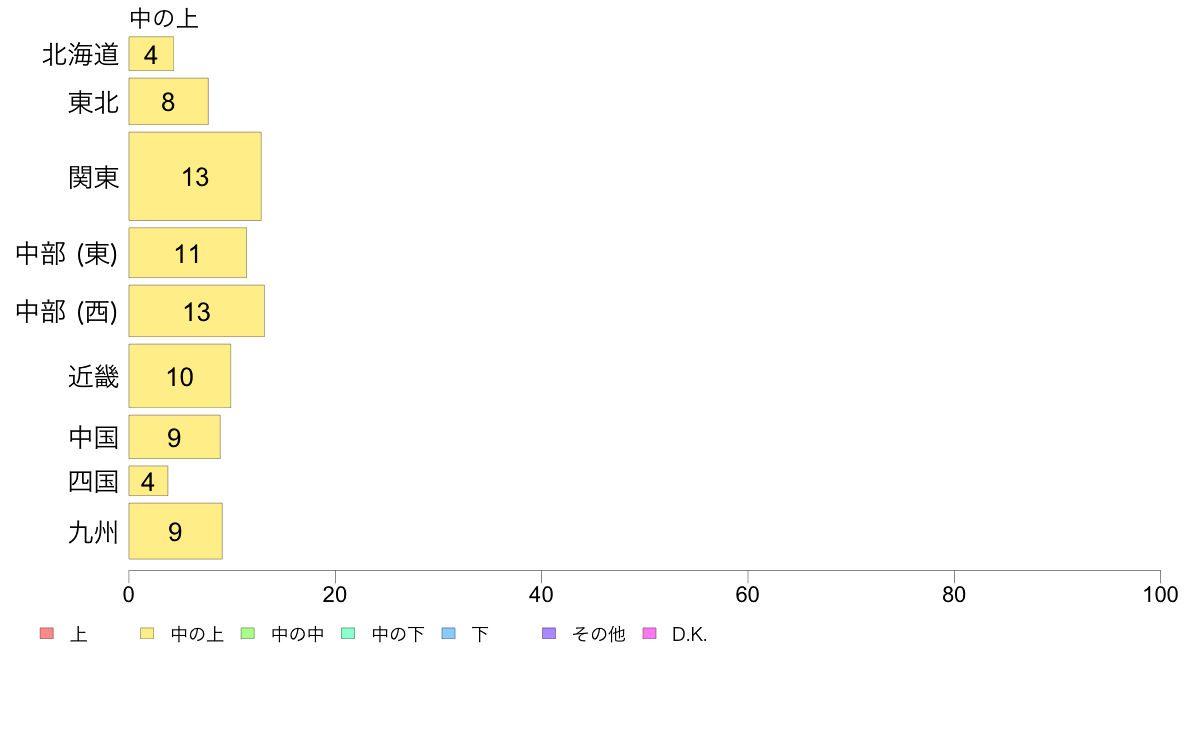1188x736 pixels.
Task: Select the 近畿 bar showing 10
Action: point(180,376)
